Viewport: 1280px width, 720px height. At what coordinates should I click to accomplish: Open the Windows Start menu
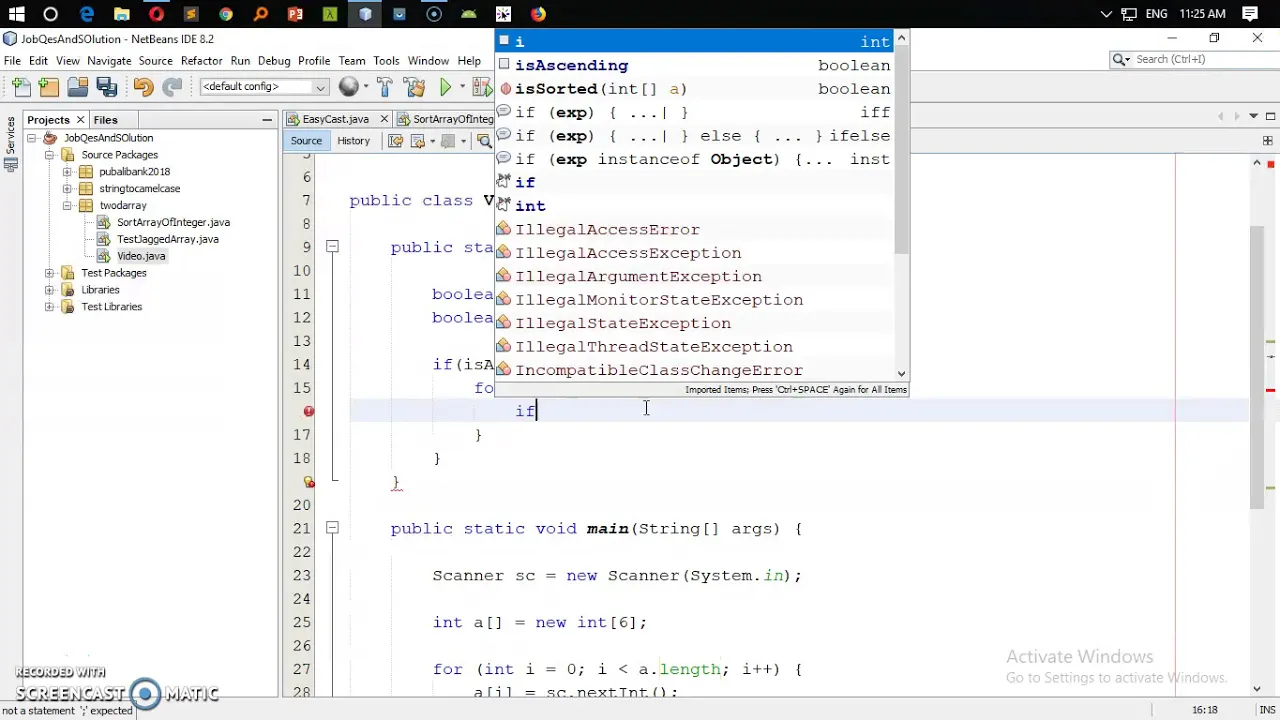16,14
